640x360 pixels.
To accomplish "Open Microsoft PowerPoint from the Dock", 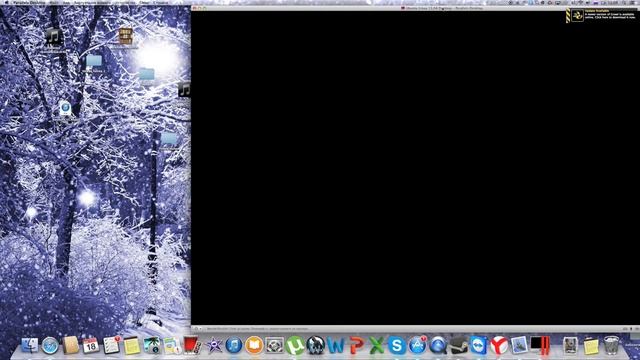I will (x=356, y=345).
